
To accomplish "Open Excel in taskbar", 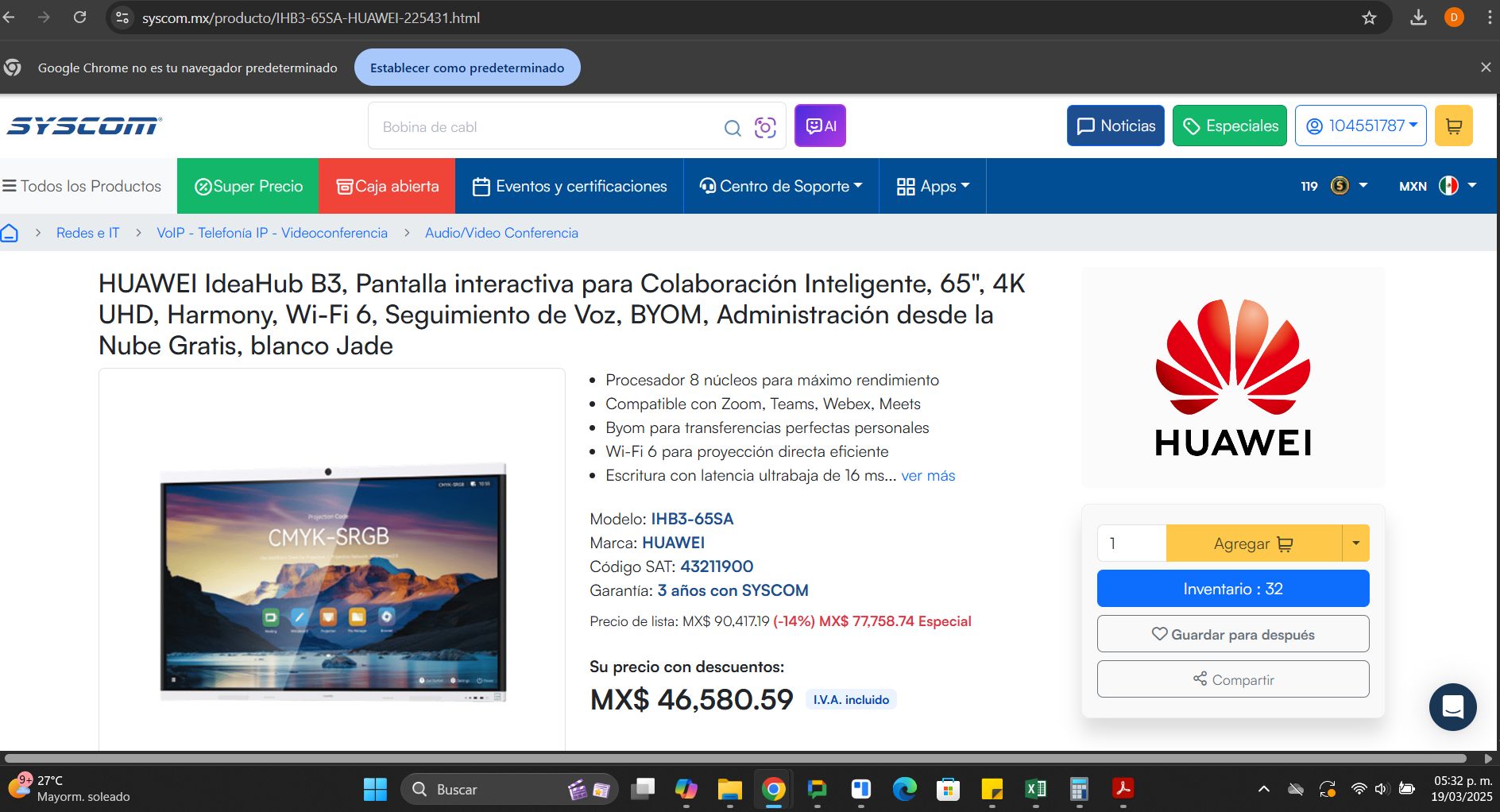I will click(1036, 789).
